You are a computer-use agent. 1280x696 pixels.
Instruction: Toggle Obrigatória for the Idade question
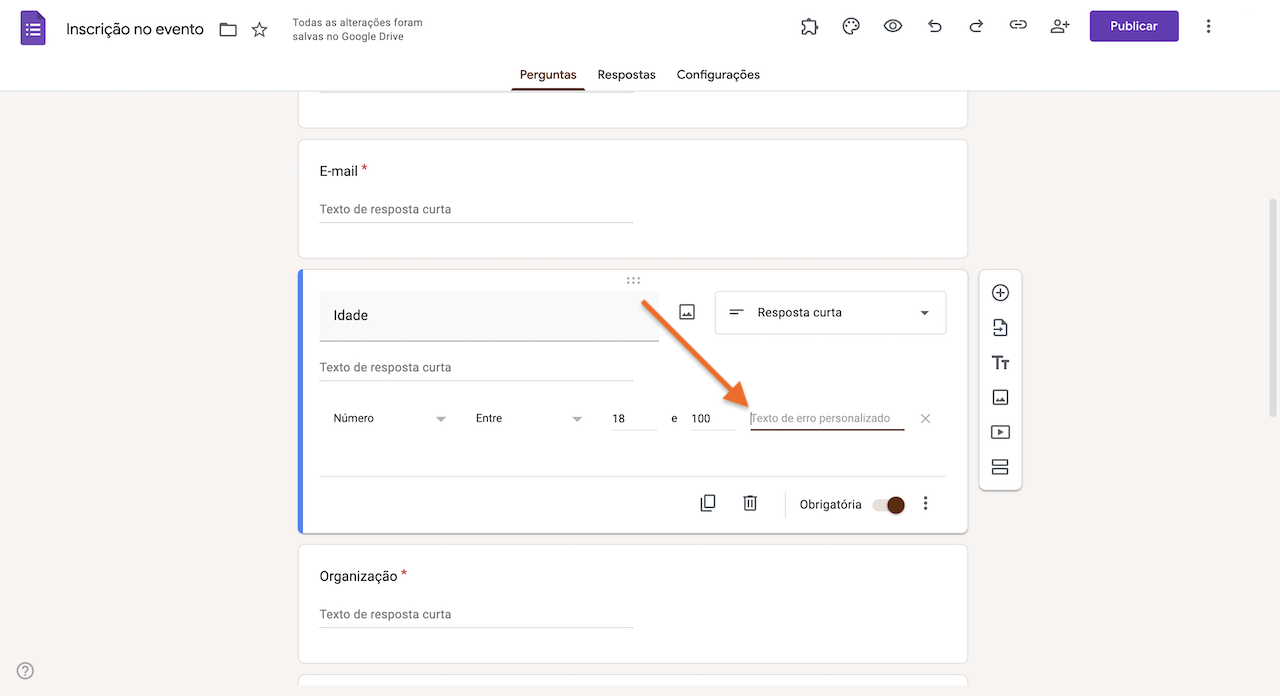pyautogui.click(x=887, y=505)
